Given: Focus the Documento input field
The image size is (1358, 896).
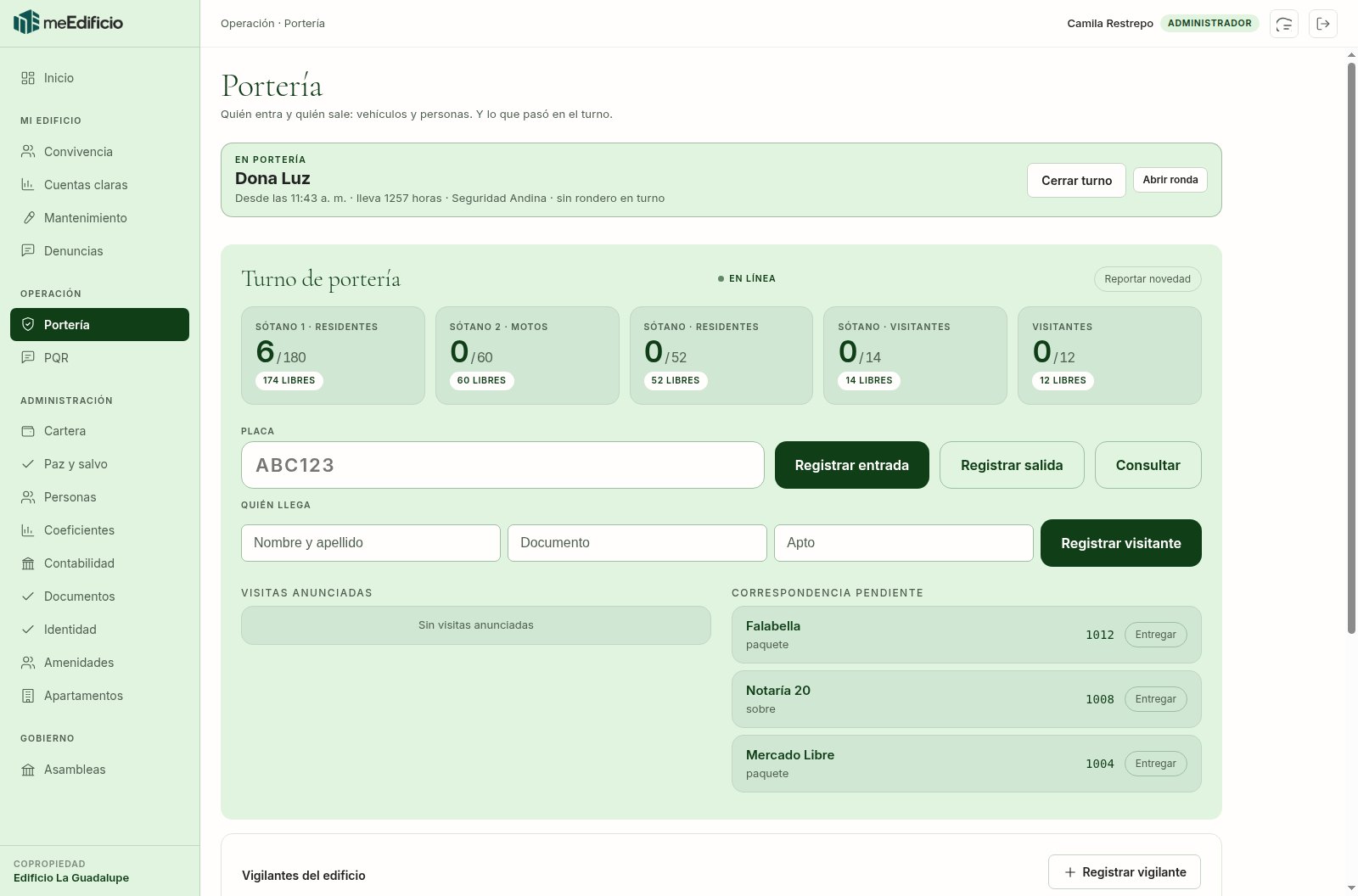Looking at the screenshot, I should pyautogui.click(x=637, y=543).
